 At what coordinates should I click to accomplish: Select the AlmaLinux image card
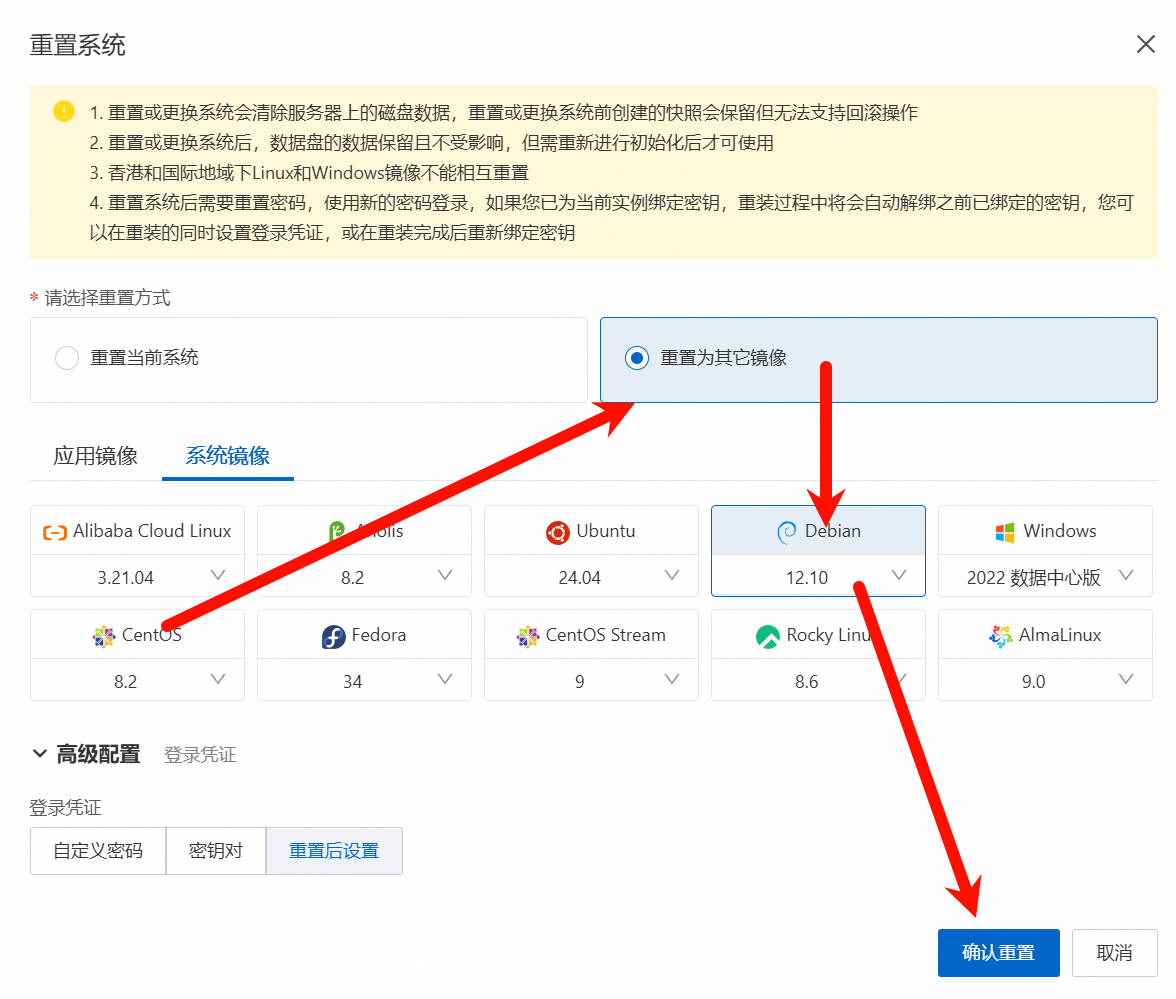point(1046,635)
